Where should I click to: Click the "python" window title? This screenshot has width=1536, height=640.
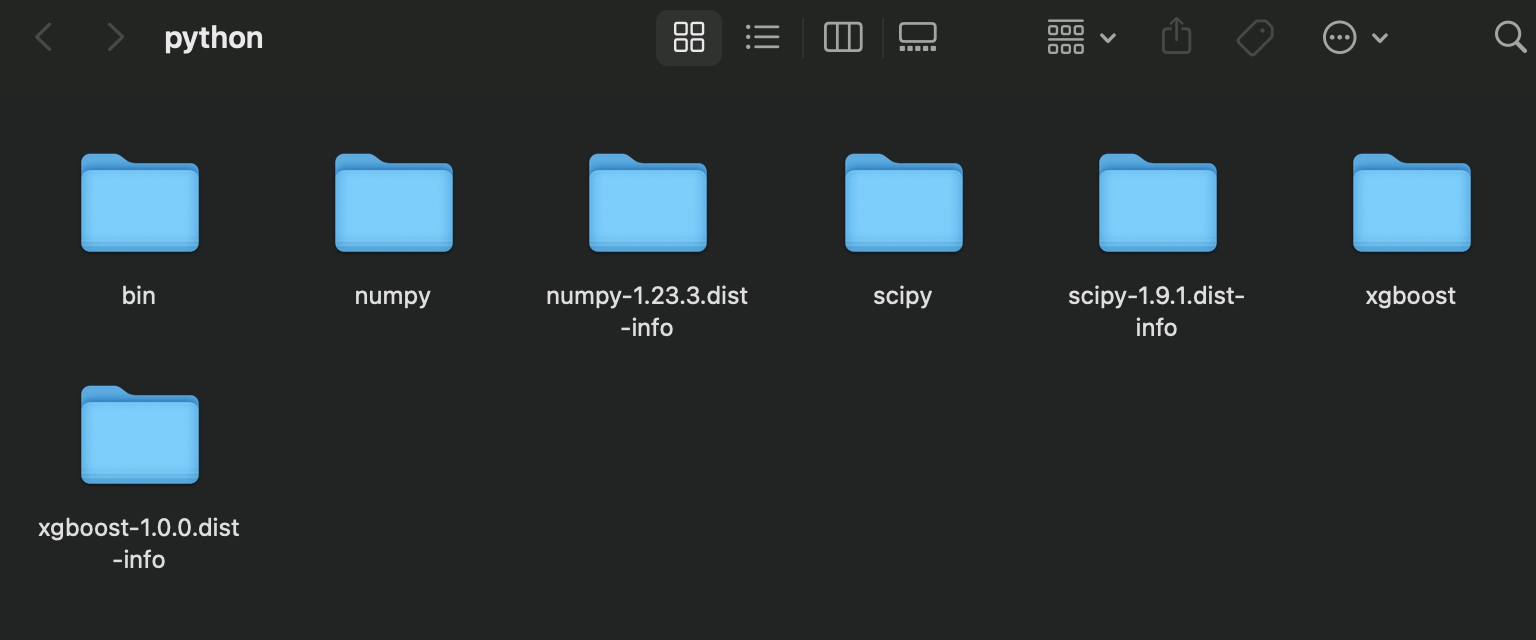(x=214, y=38)
